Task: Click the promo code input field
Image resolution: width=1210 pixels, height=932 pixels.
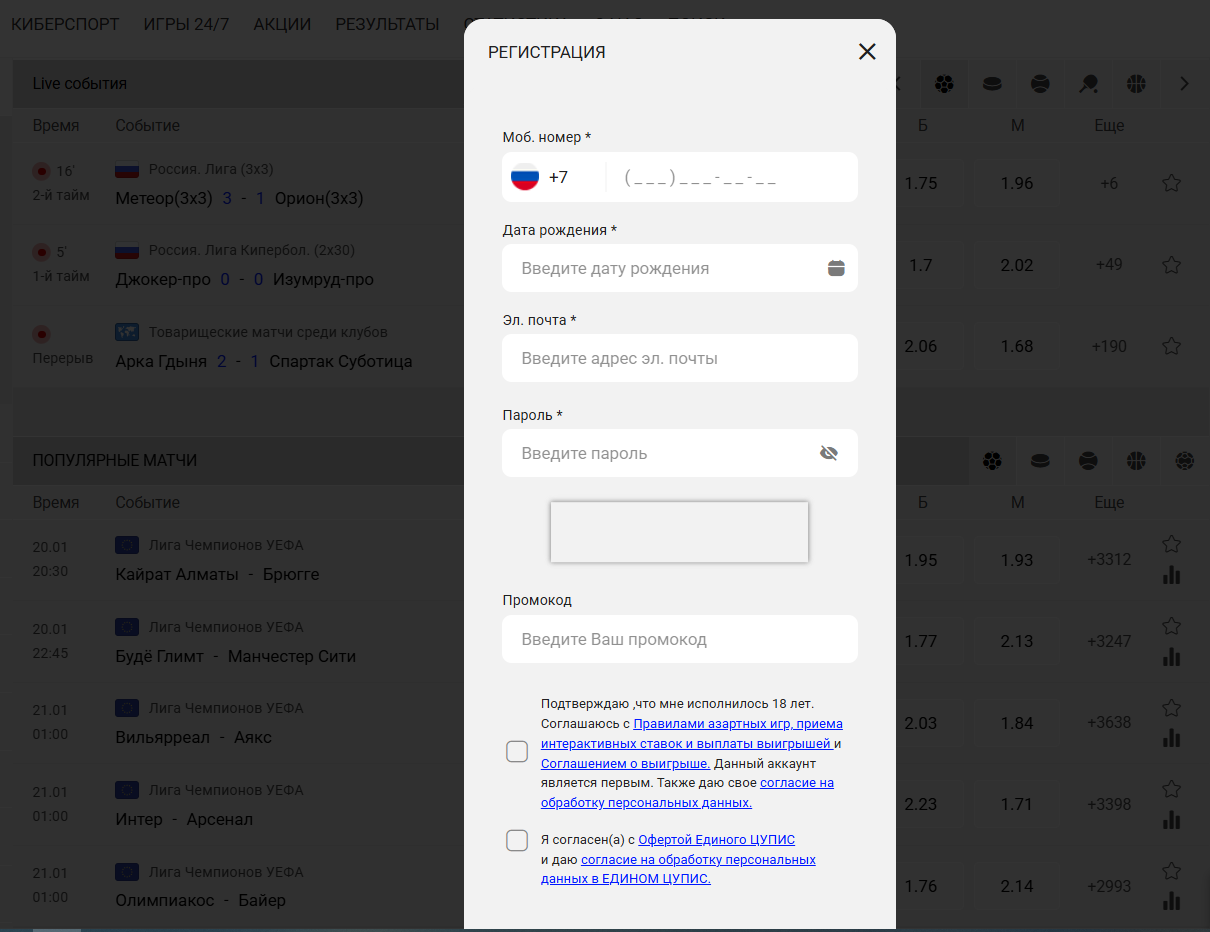Action: (x=679, y=639)
